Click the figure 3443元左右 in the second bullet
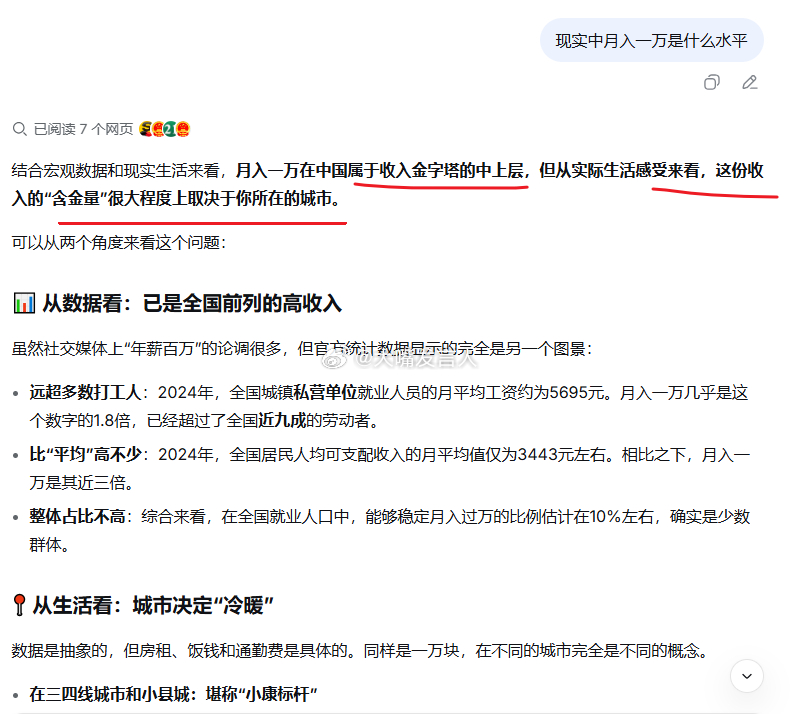 [x=562, y=454]
